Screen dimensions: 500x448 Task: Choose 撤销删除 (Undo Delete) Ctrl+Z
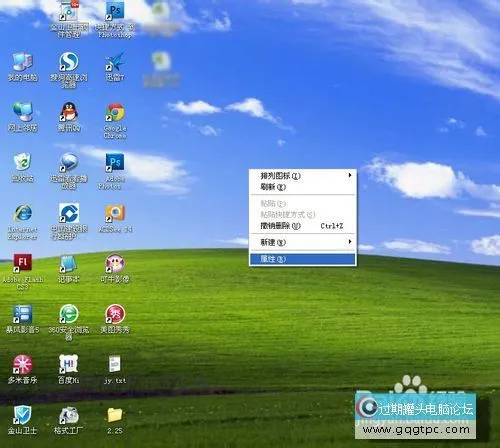pos(303,226)
